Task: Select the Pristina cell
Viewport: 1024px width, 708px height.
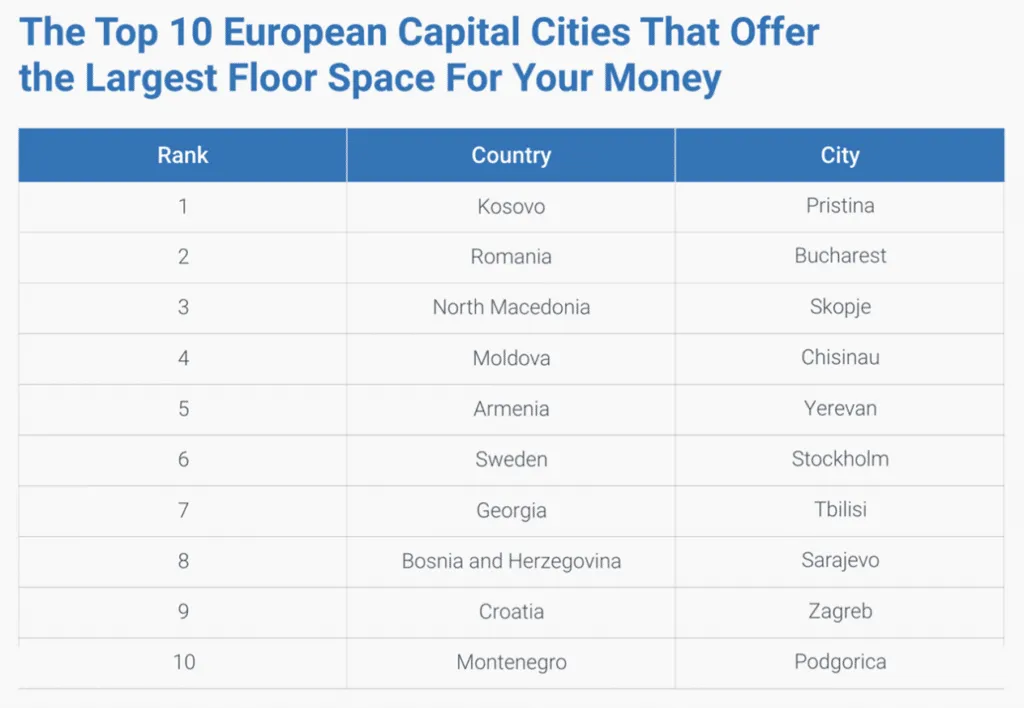Action: coord(840,206)
